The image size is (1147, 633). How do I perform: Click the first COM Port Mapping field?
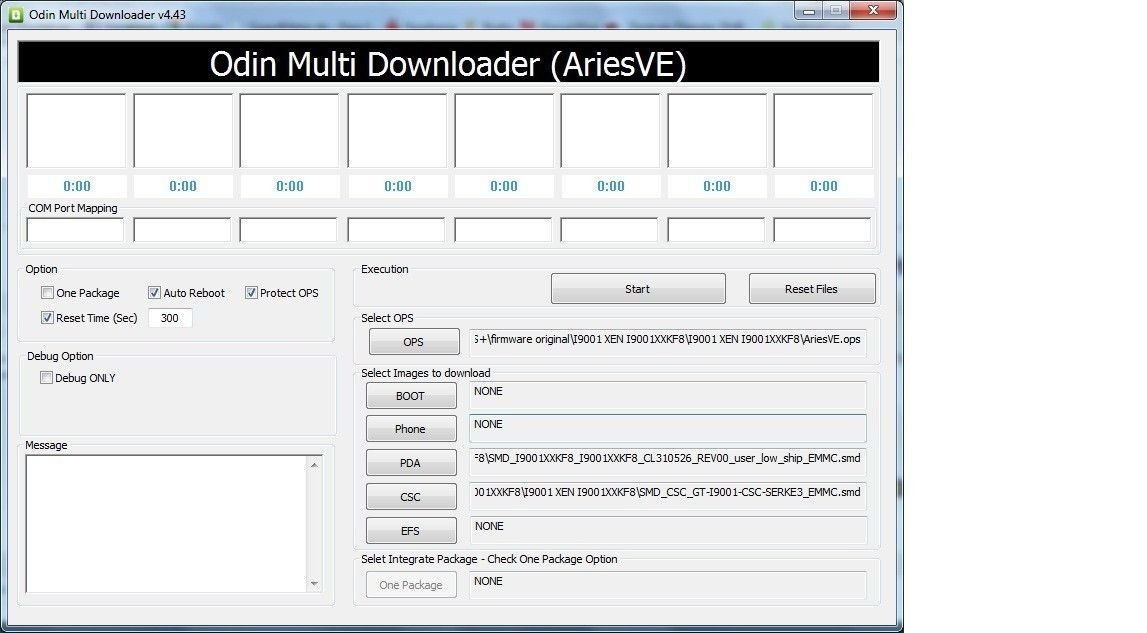click(75, 230)
